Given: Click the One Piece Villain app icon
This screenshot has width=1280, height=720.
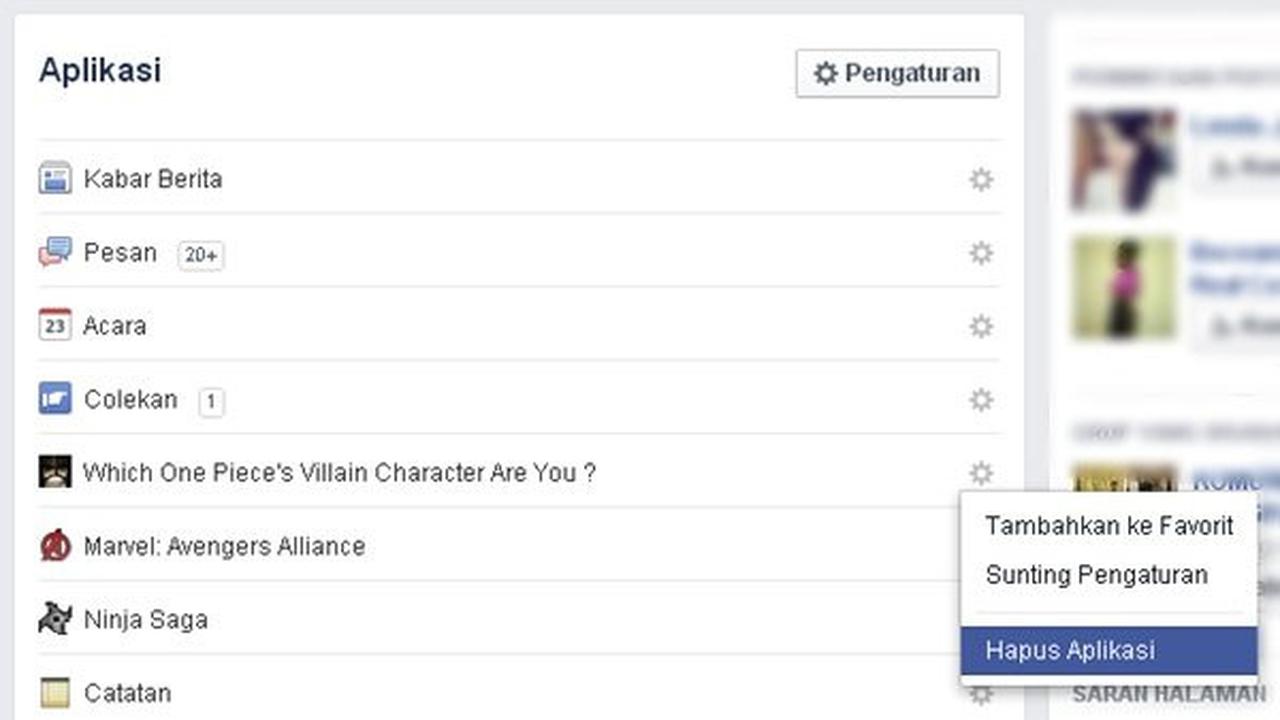Looking at the screenshot, I should click(x=55, y=472).
